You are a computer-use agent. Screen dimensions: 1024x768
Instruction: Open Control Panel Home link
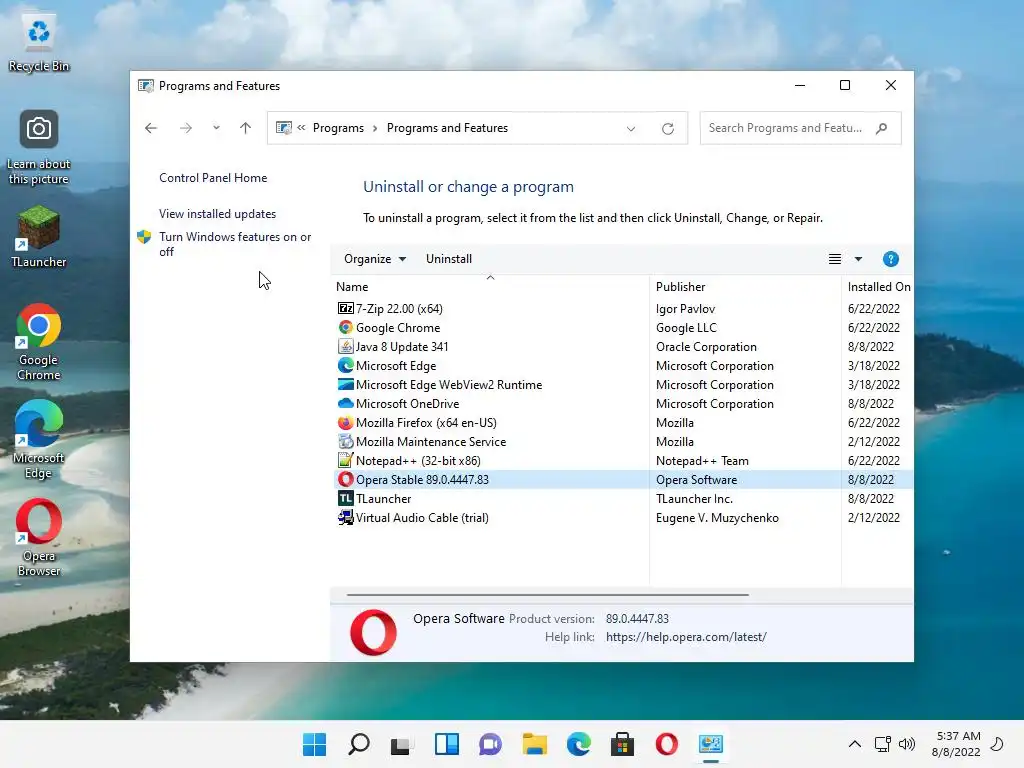[213, 178]
